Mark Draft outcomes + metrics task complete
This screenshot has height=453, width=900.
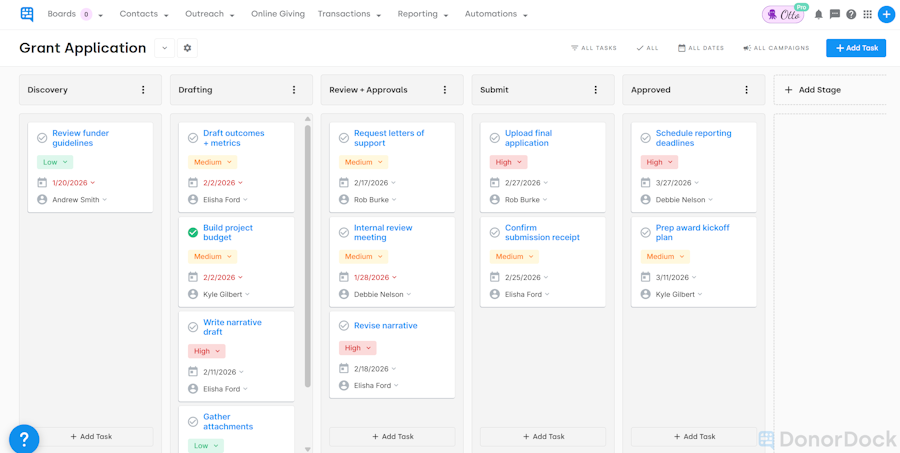click(x=193, y=138)
